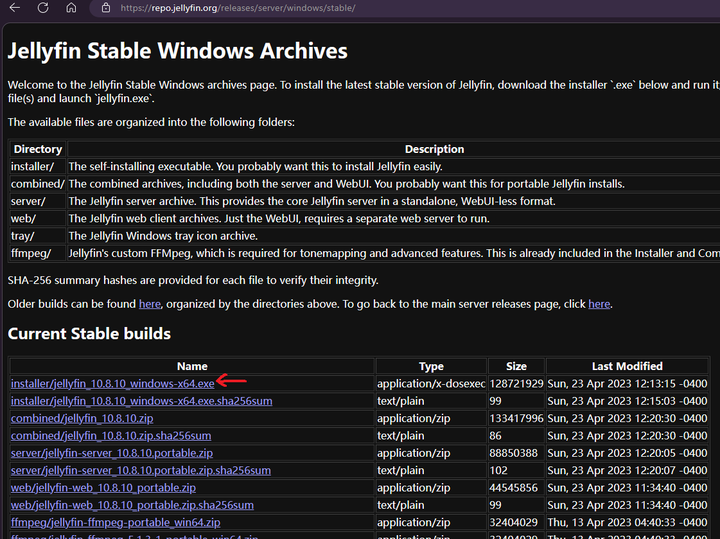Image resolution: width=720 pixels, height=539 pixels.
Task: Click the size value 133417996
Action: (x=516, y=418)
